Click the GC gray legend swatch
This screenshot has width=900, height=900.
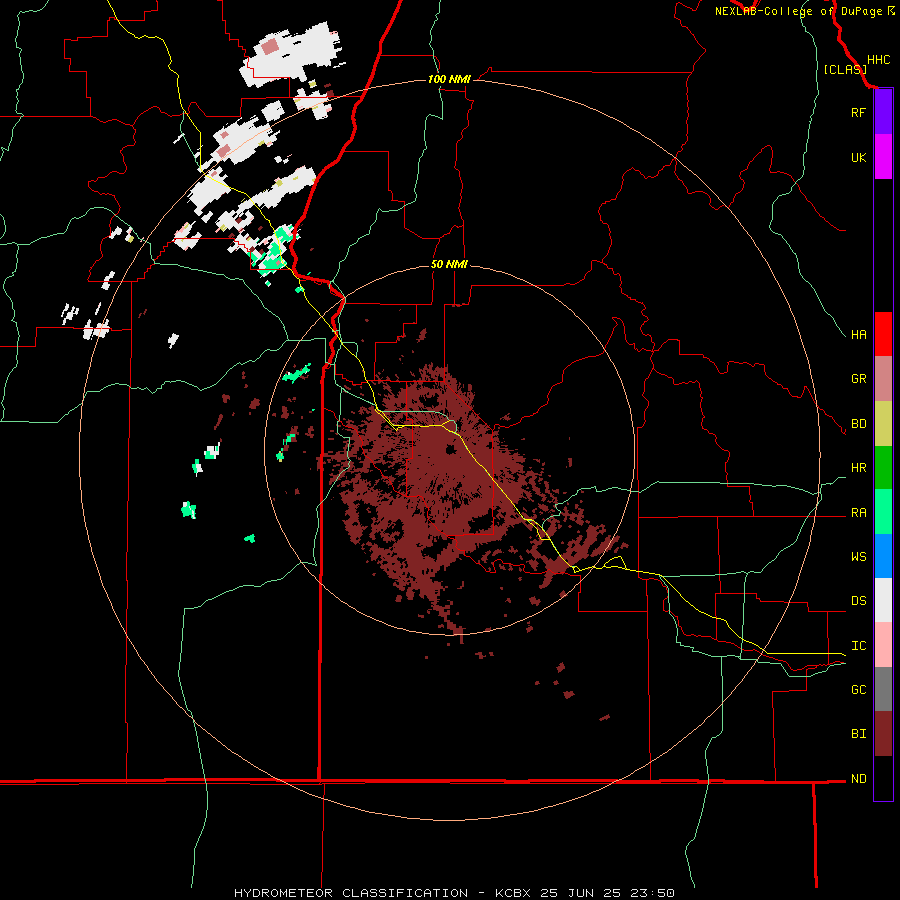coord(883,689)
